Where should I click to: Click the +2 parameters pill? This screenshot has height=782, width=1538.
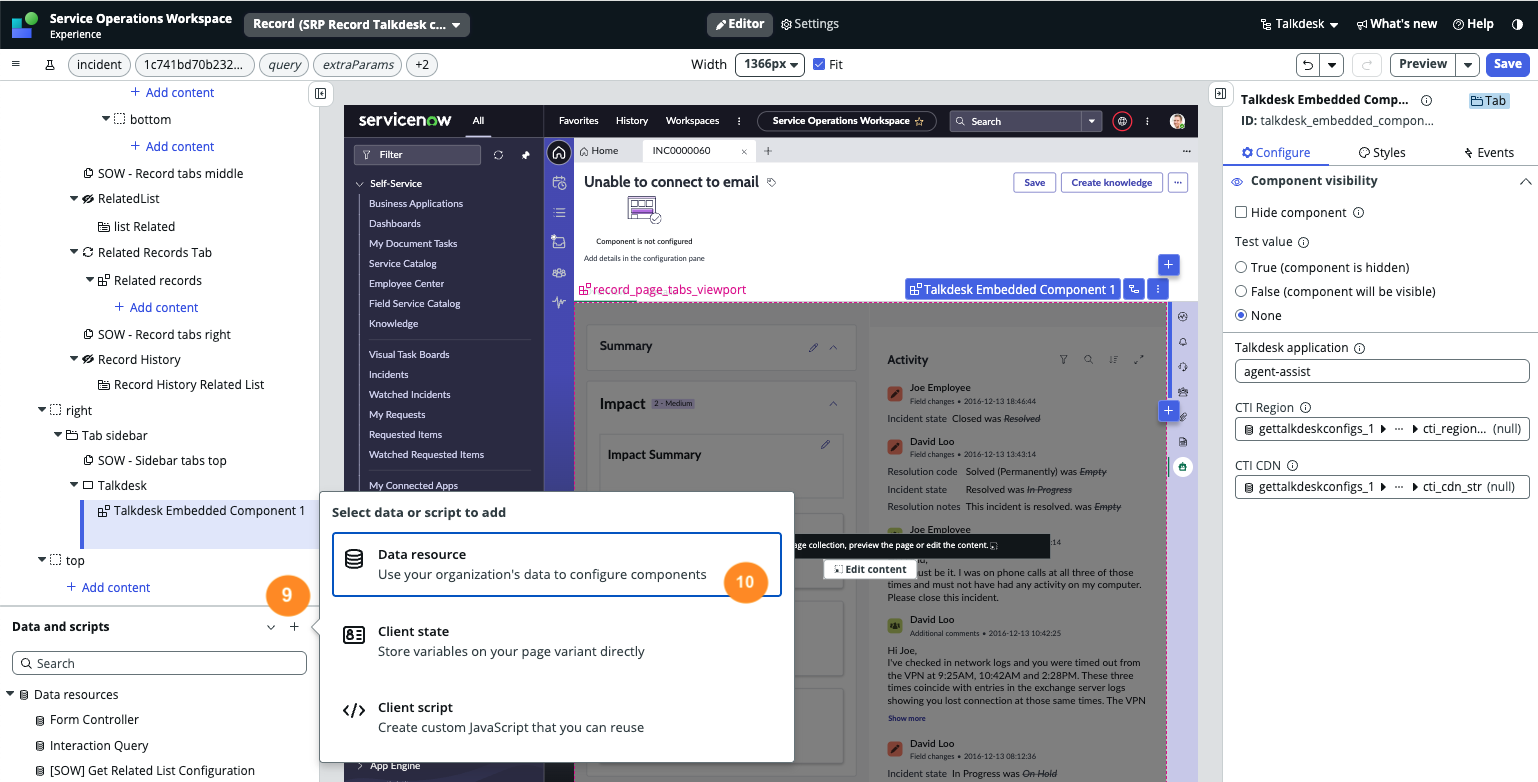coord(422,65)
